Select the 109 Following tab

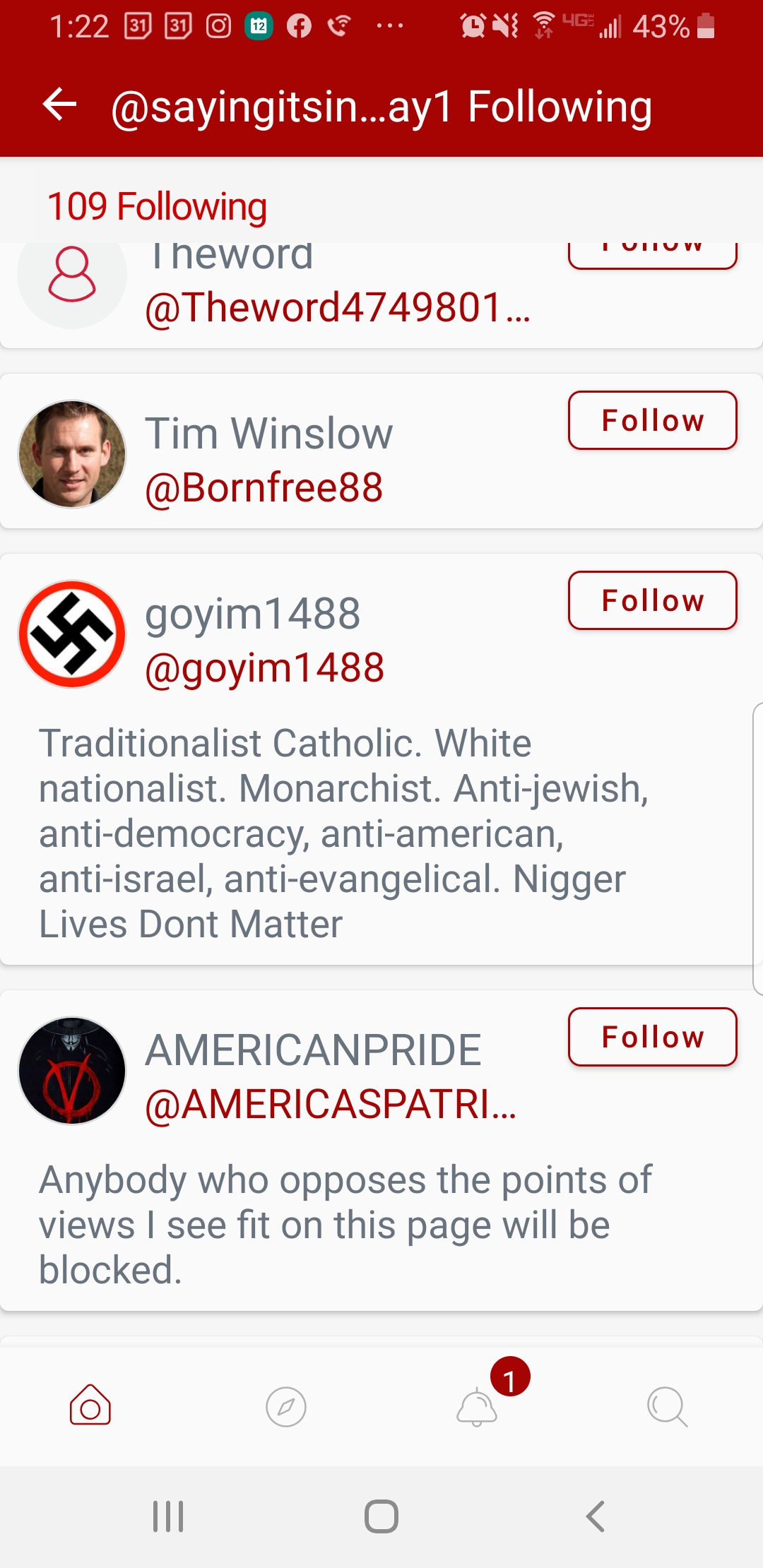tap(157, 207)
